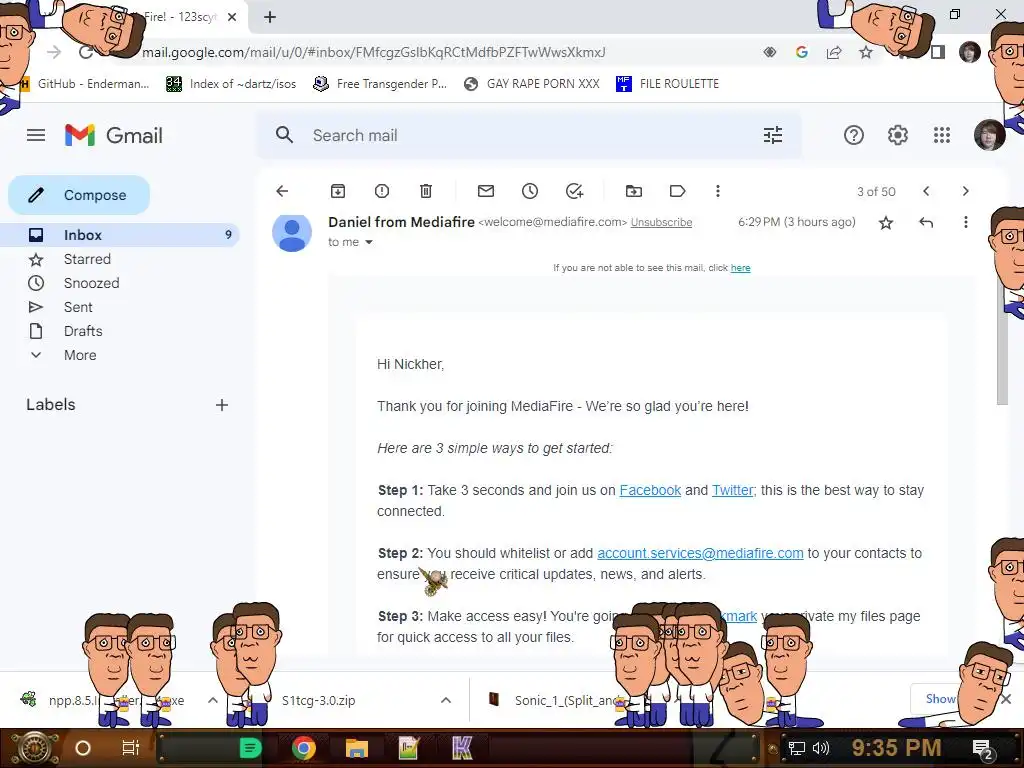Open Gmail Support help icon
Image resolution: width=1024 pixels, height=768 pixels.
click(854, 135)
